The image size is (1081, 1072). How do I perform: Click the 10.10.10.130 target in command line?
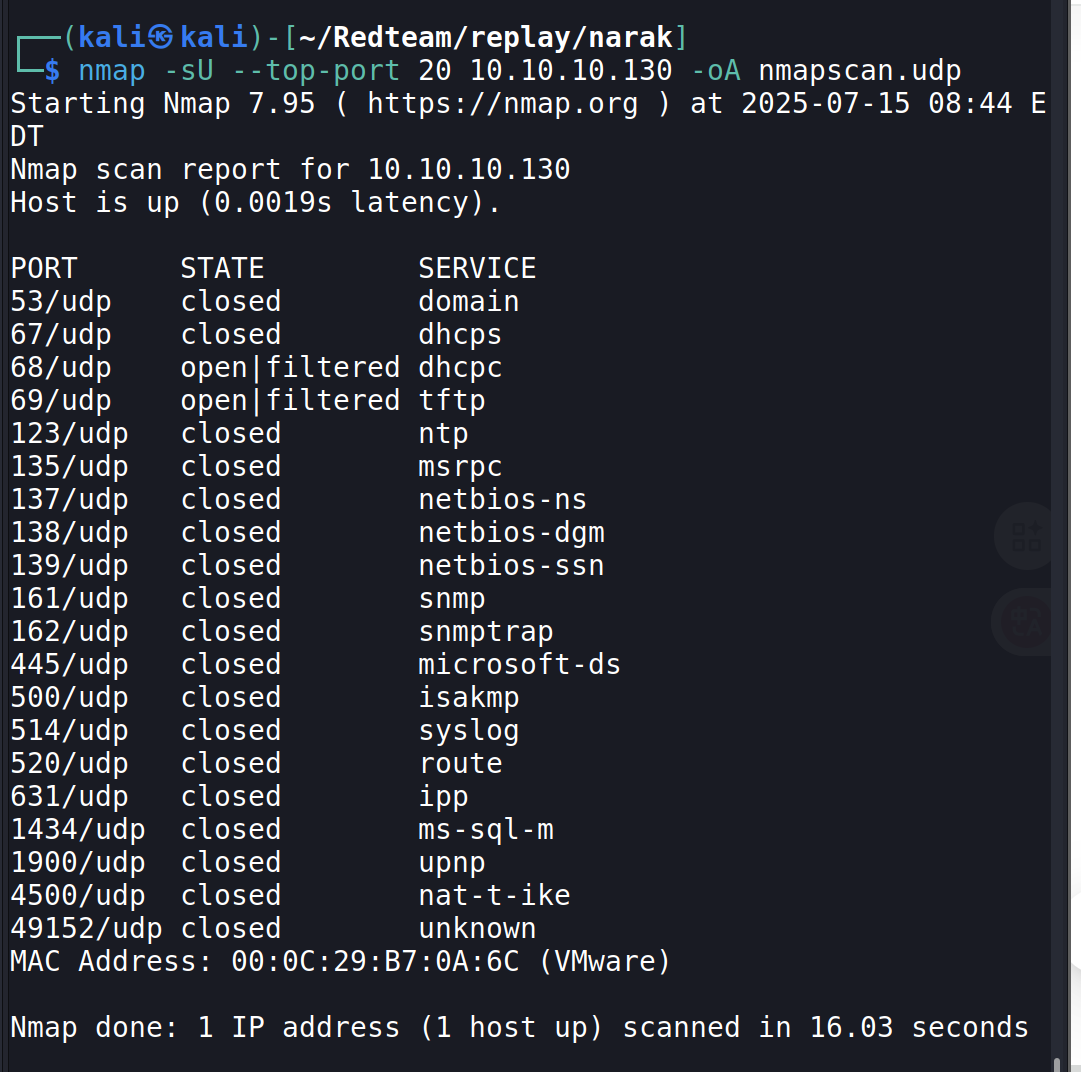tap(571, 70)
